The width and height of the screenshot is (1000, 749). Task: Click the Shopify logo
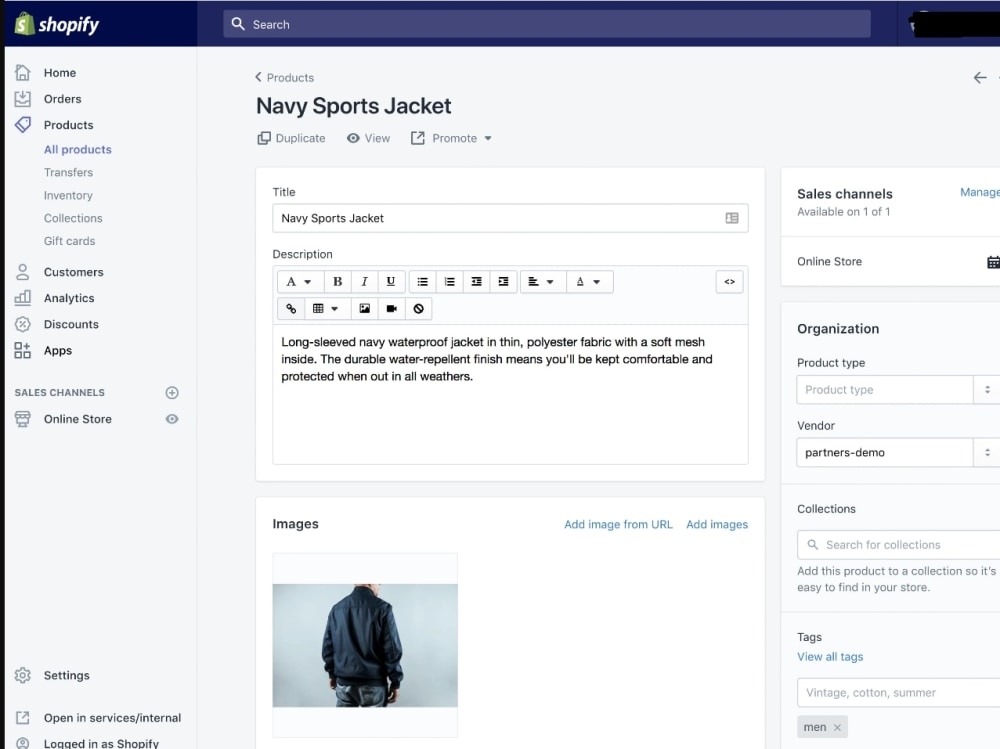tap(57, 24)
